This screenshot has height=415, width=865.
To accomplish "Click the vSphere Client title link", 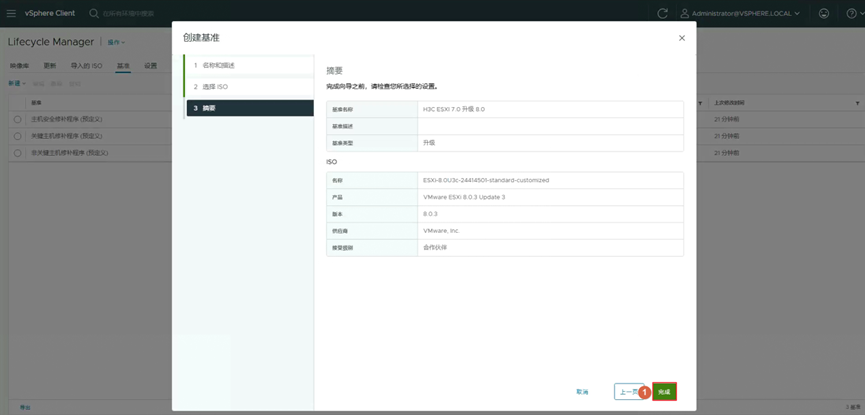I will coord(50,13).
